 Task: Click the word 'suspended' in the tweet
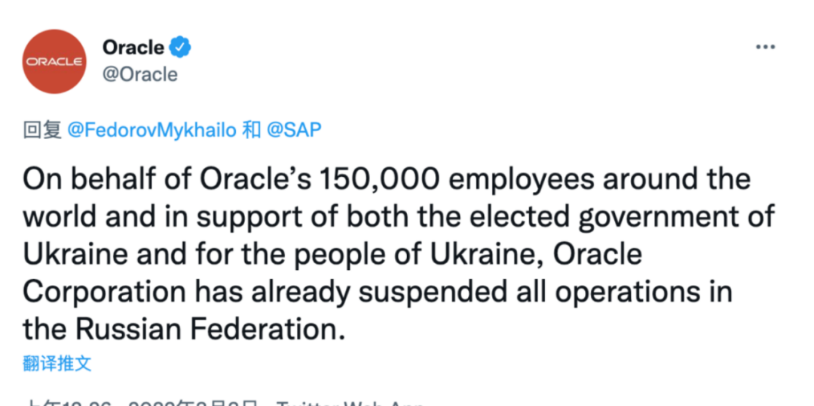click(x=432, y=292)
